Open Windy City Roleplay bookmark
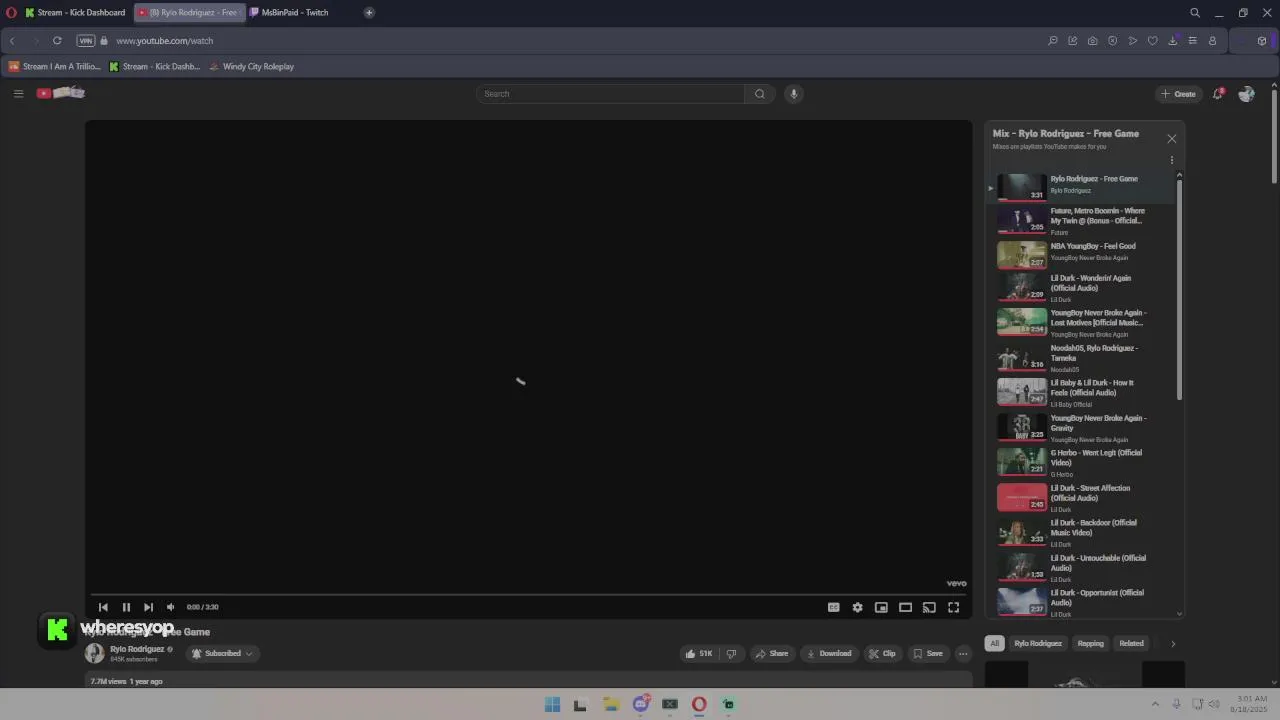 point(251,67)
